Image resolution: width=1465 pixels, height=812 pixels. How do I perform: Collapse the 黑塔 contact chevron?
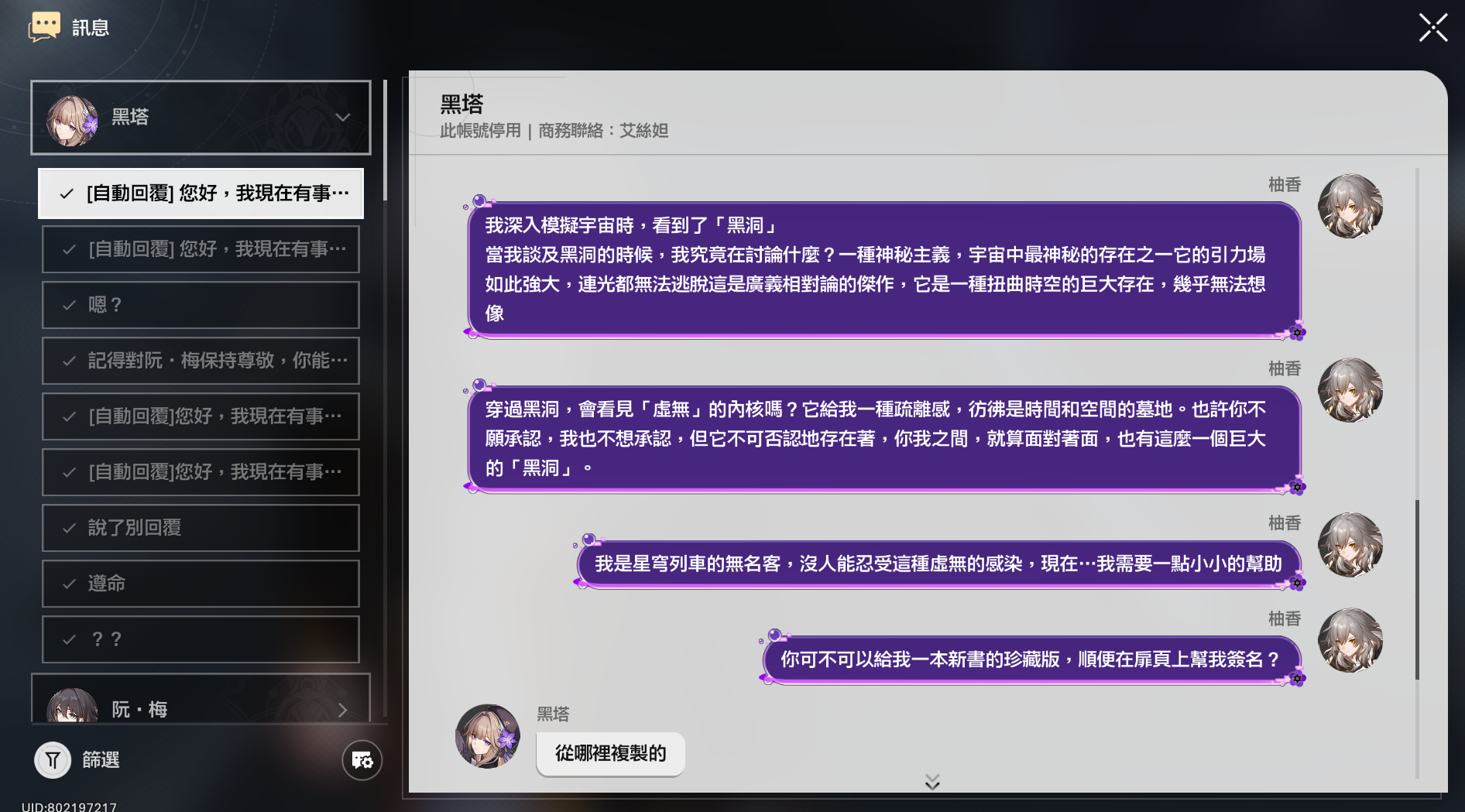(343, 117)
